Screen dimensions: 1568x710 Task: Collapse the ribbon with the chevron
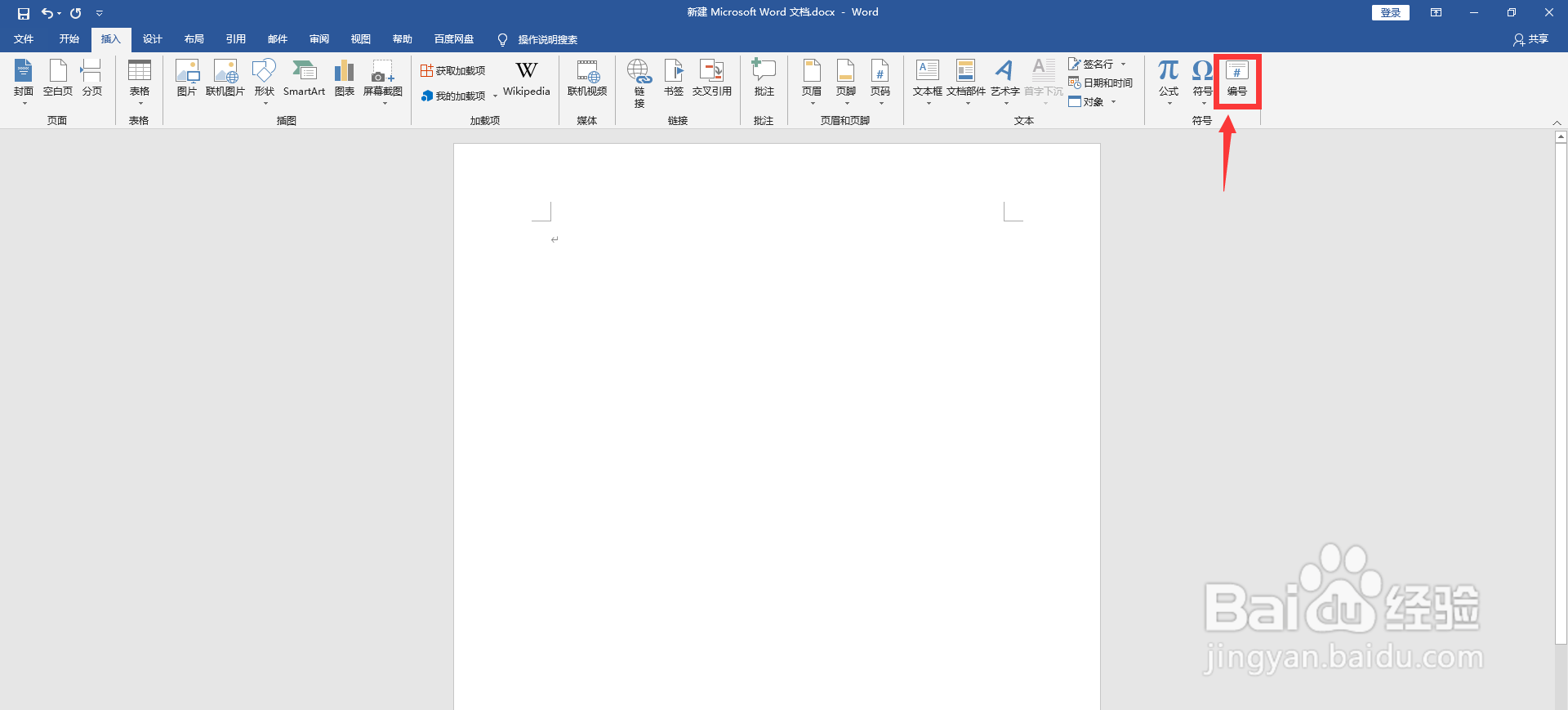point(1557,123)
